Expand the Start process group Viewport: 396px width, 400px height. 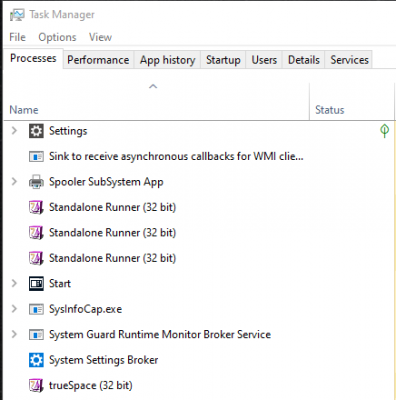pyautogui.click(x=14, y=283)
